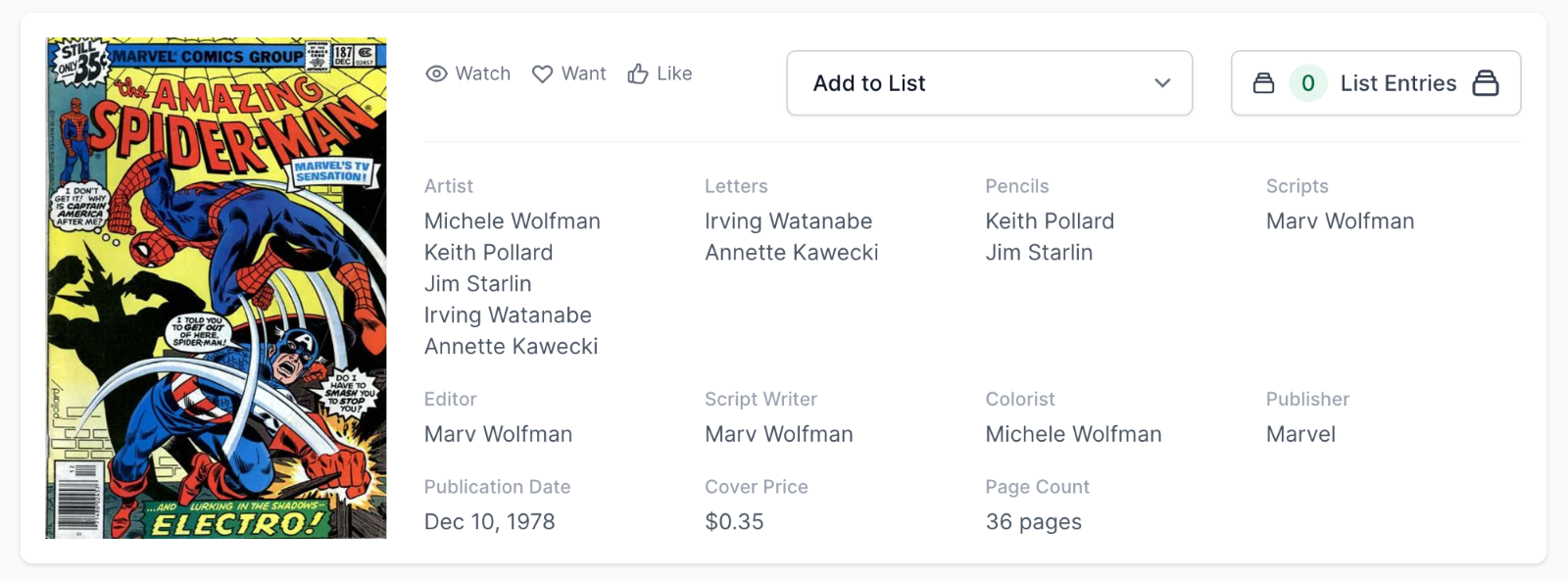
Task: Click the thumbs-up Like icon
Action: point(638,73)
